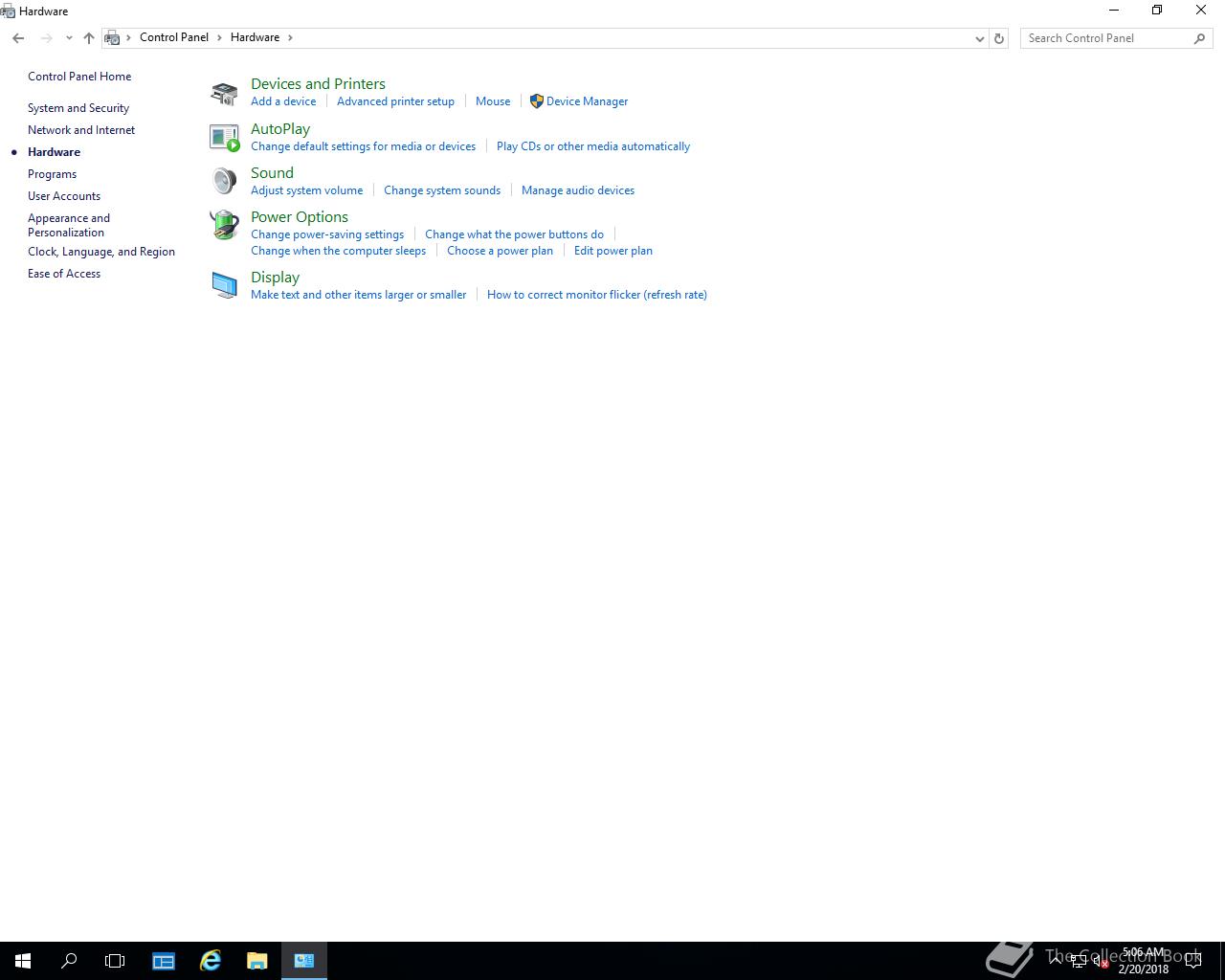This screenshot has width=1225, height=980.
Task: Select Control Panel in the breadcrumb
Action: (x=174, y=37)
